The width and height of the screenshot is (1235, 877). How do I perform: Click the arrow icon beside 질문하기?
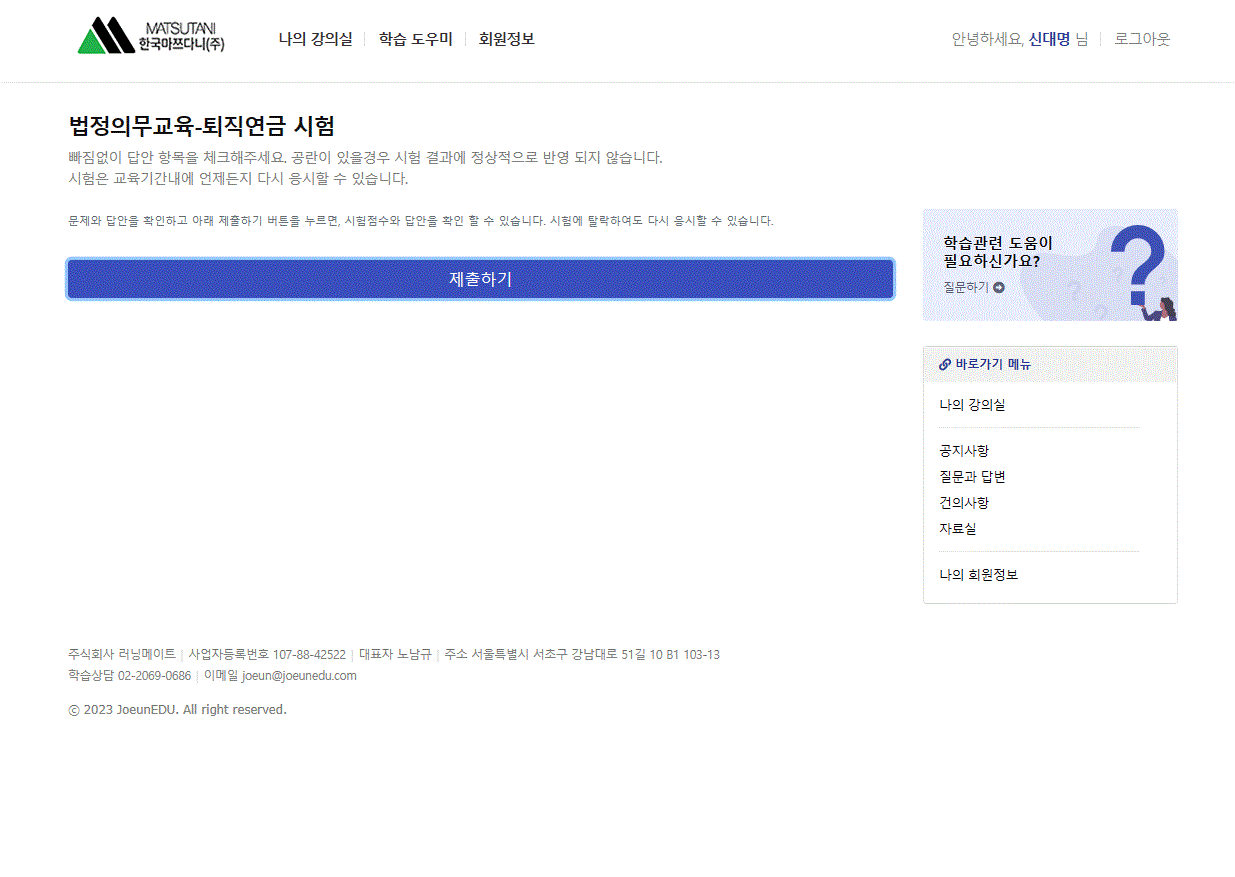click(x=999, y=287)
